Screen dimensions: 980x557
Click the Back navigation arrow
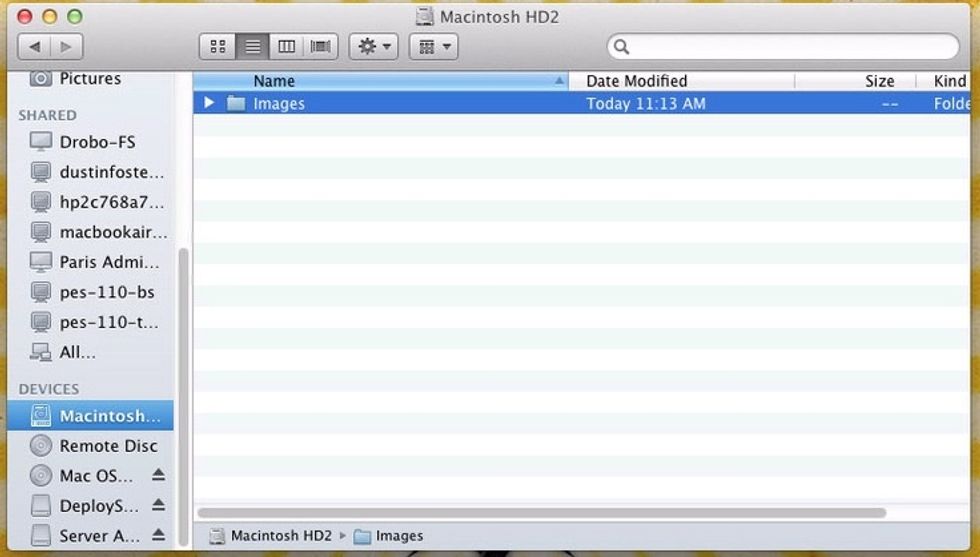coord(35,46)
